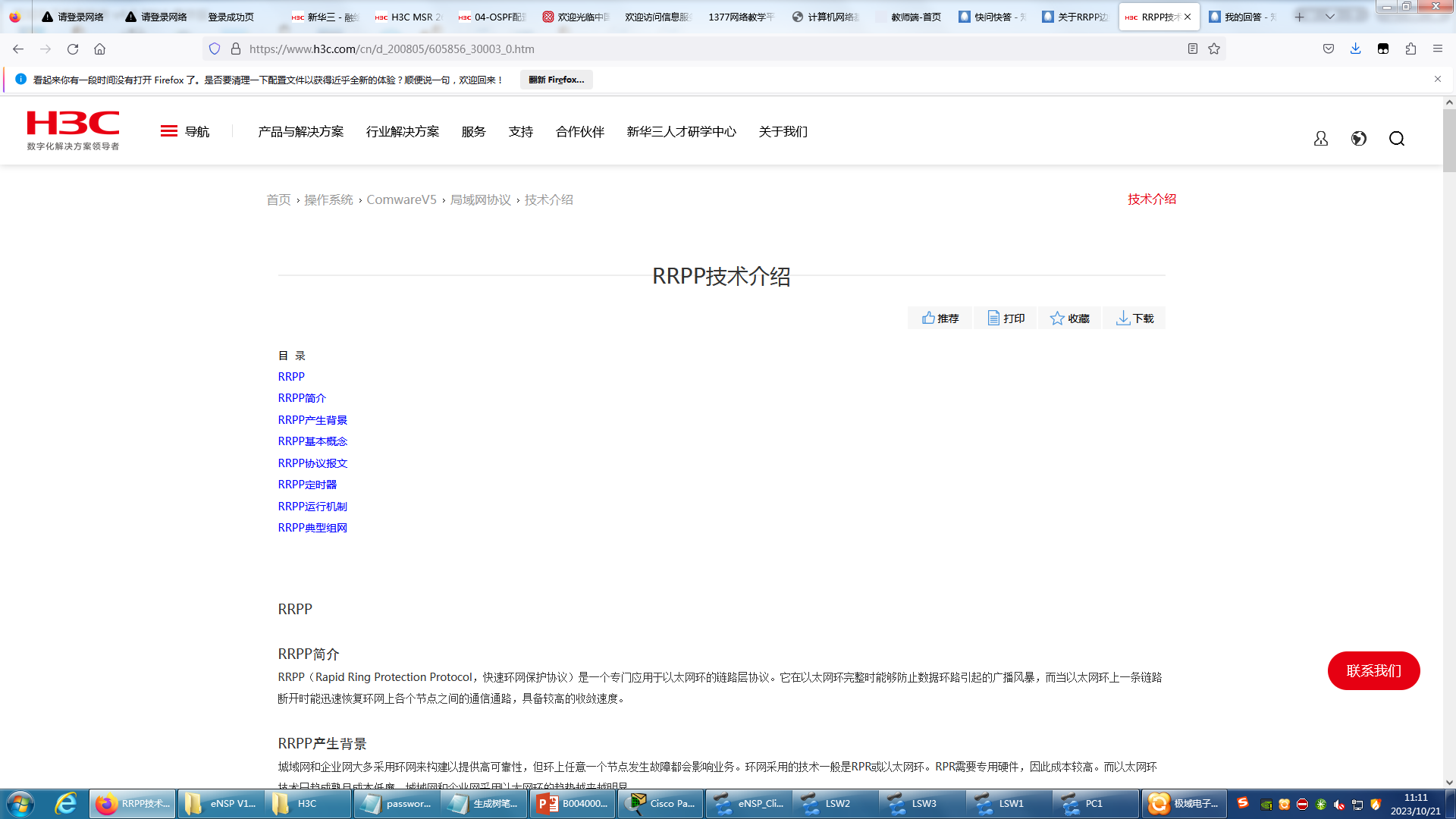The width and height of the screenshot is (1456, 819).
Task: Click the 打印 print button
Action: [1006, 318]
